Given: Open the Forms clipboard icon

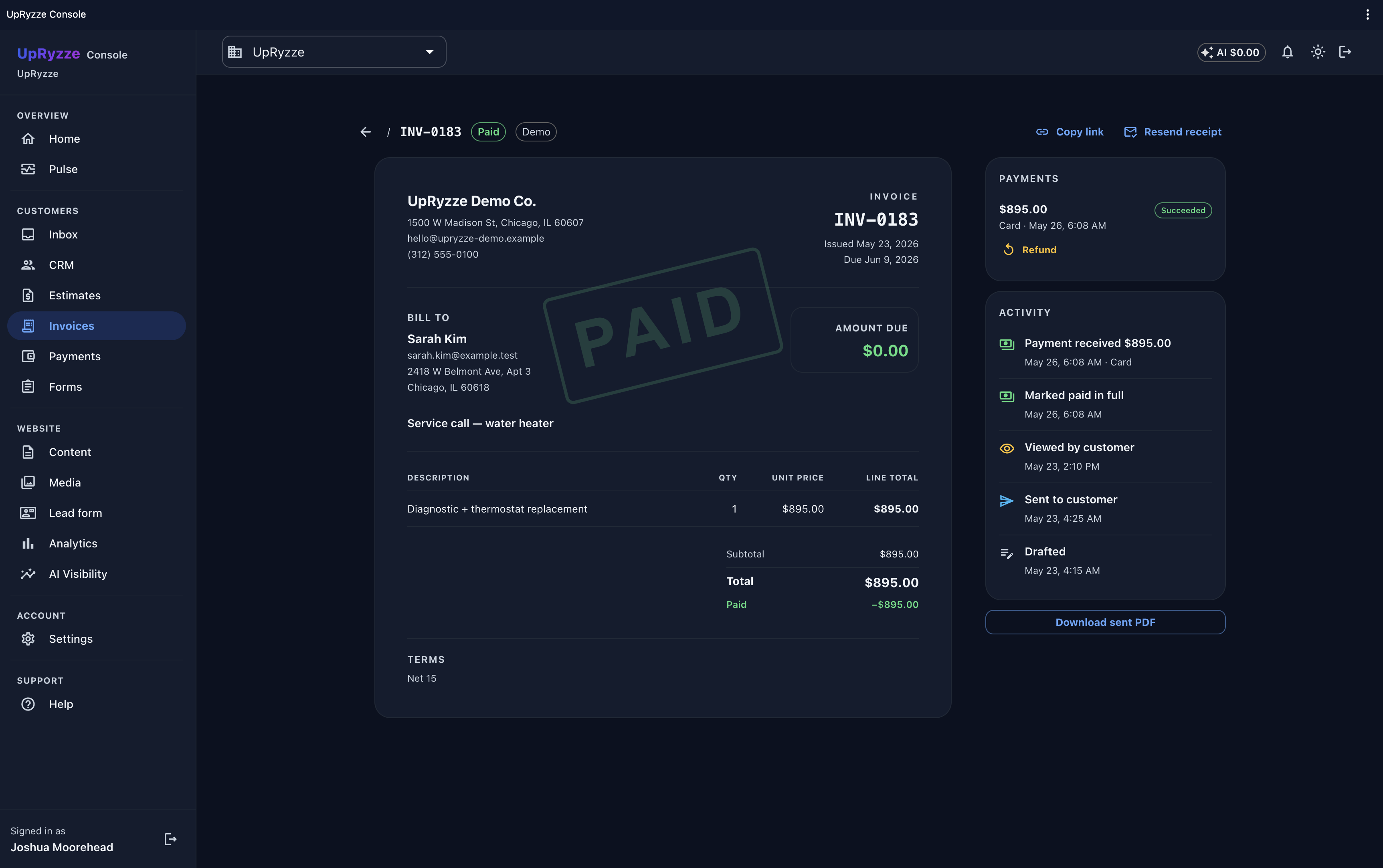Looking at the screenshot, I should [x=28, y=386].
